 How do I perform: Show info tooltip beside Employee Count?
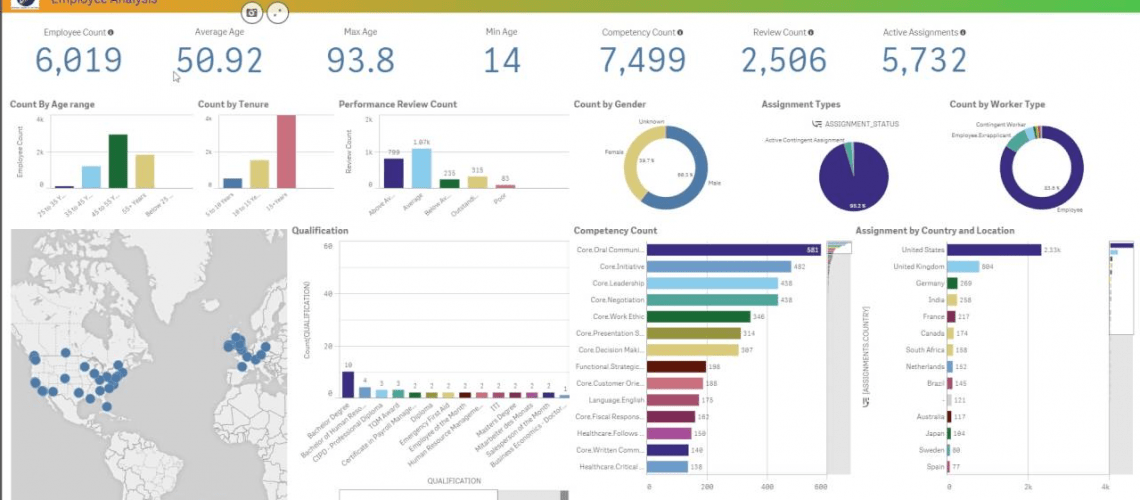click(x=111, y=33)
